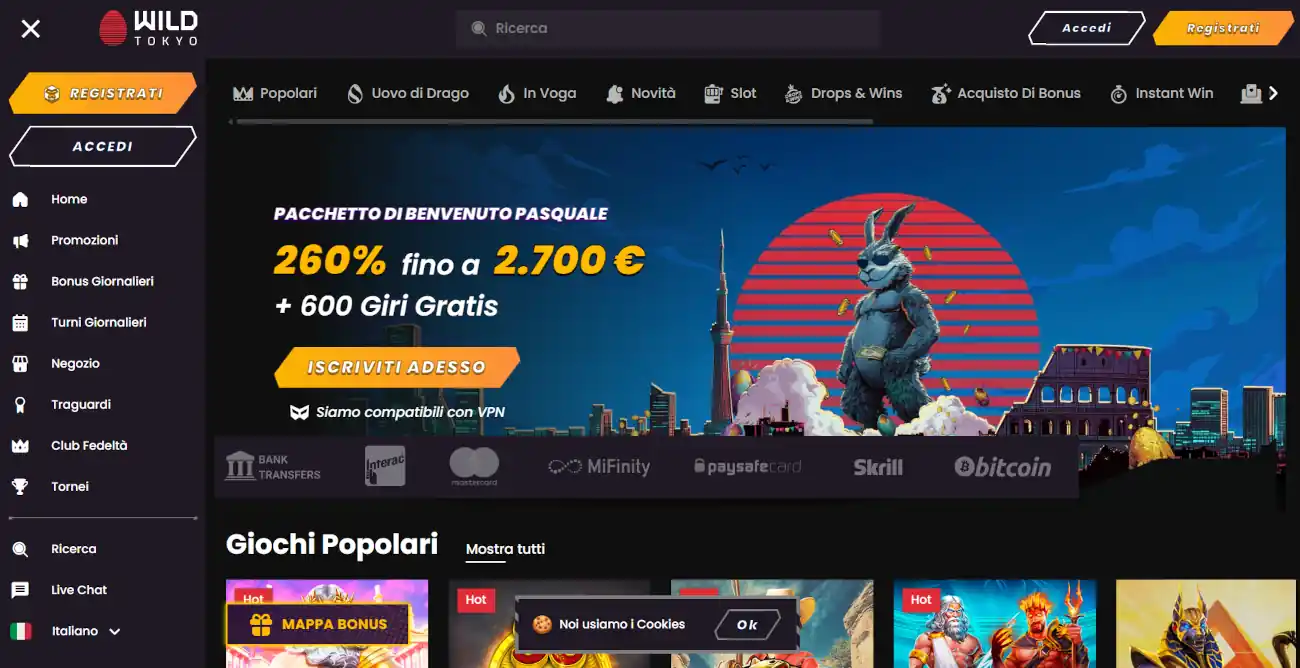Focus the Ricerca search field

pos(667,29)
